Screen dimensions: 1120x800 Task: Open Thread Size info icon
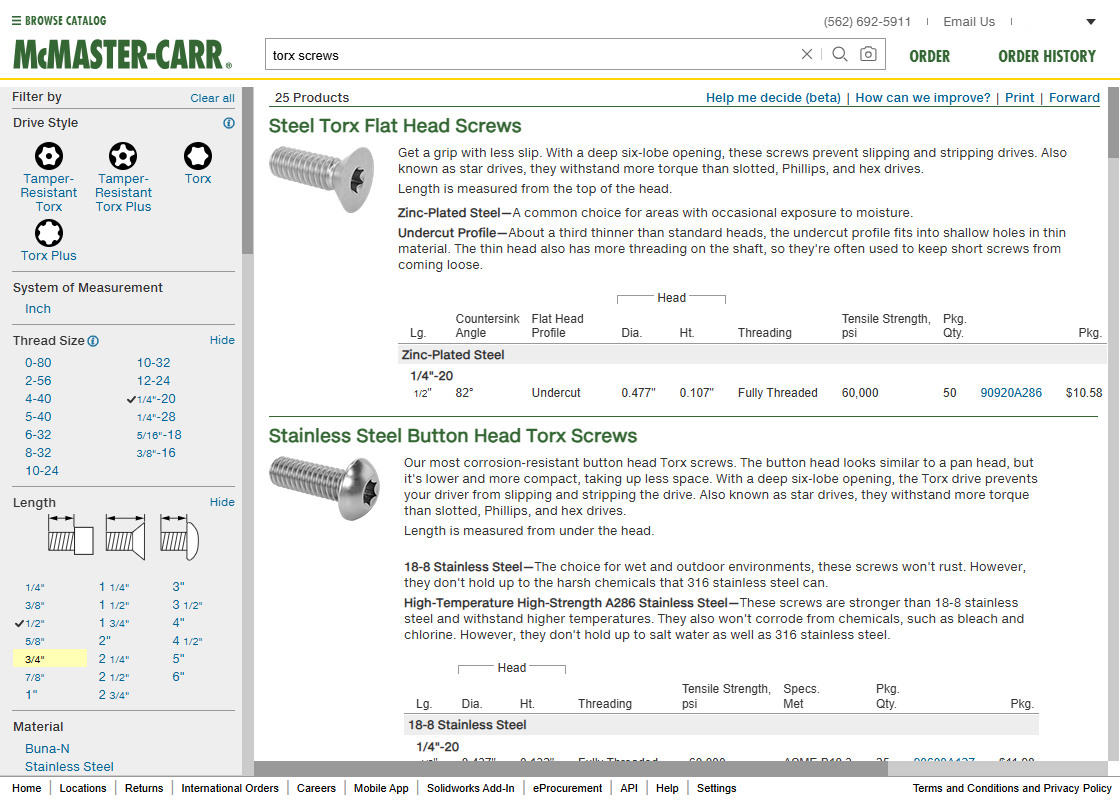coord(93,341)
